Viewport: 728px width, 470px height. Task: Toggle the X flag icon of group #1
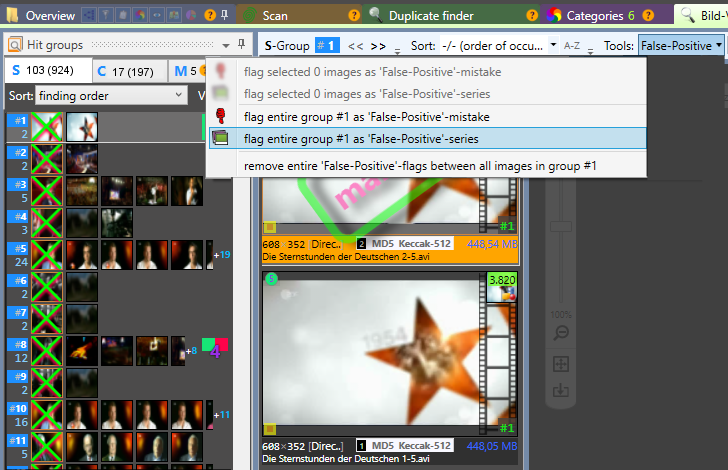coord(47,127)
